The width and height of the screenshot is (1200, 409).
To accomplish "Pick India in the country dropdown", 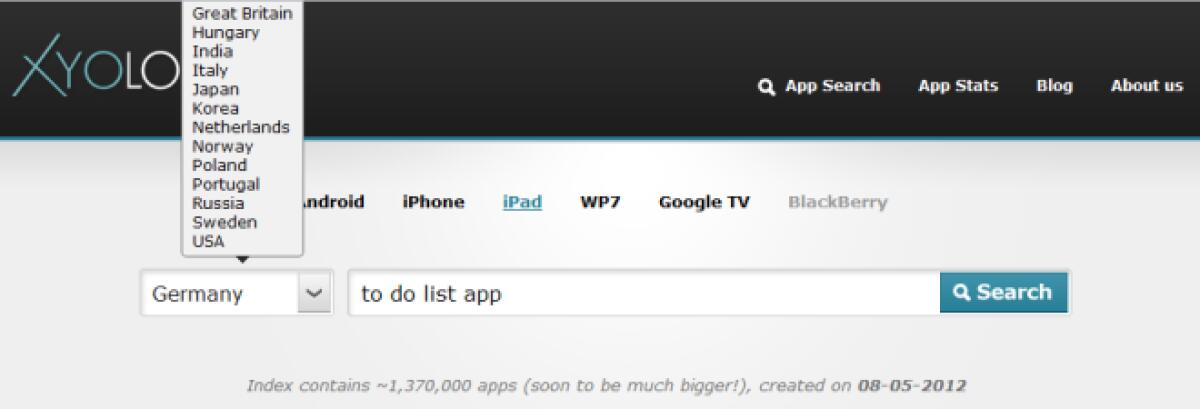I will (213, 51).
